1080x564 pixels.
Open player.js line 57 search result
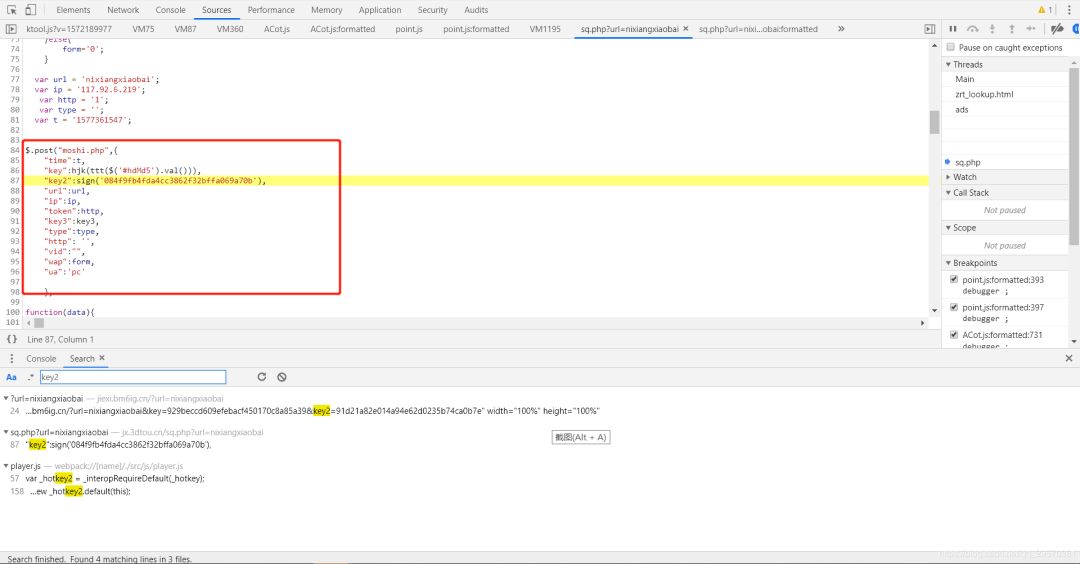[115, 478]
